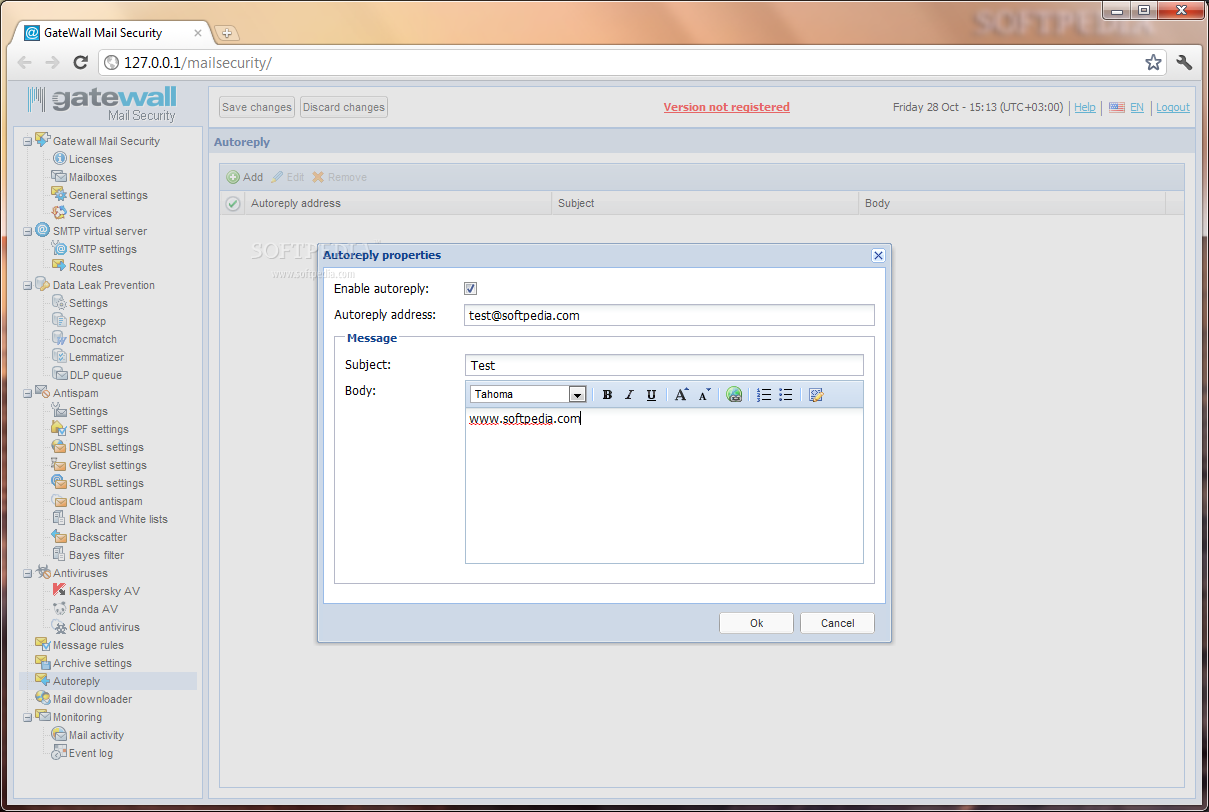Open Mailboxes in sidebar tree
The height and width of the screenshot is (812, 1209).
tap(93, 177)
